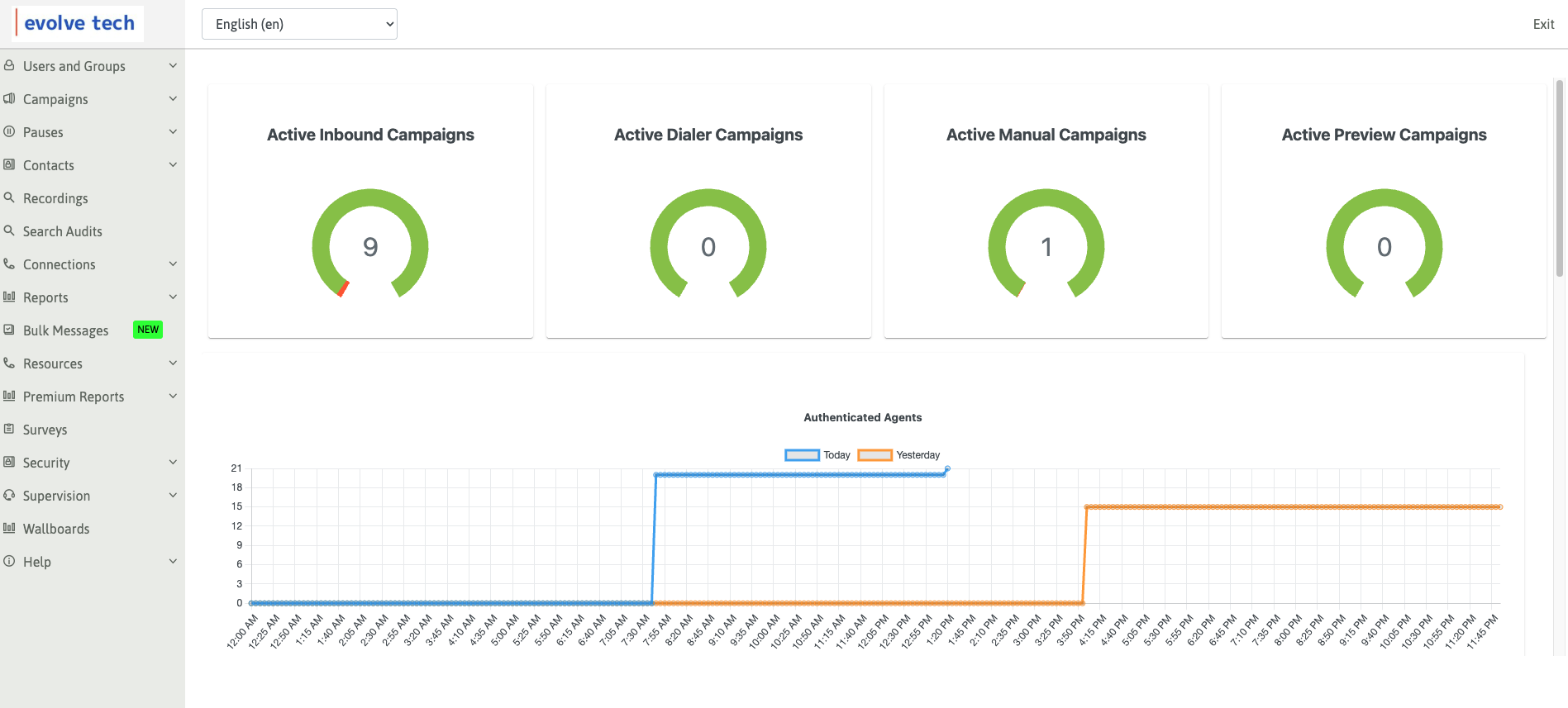The image size is (1568, 708).
Task: Click the Supervision headset icon
Action: [9, 495]
